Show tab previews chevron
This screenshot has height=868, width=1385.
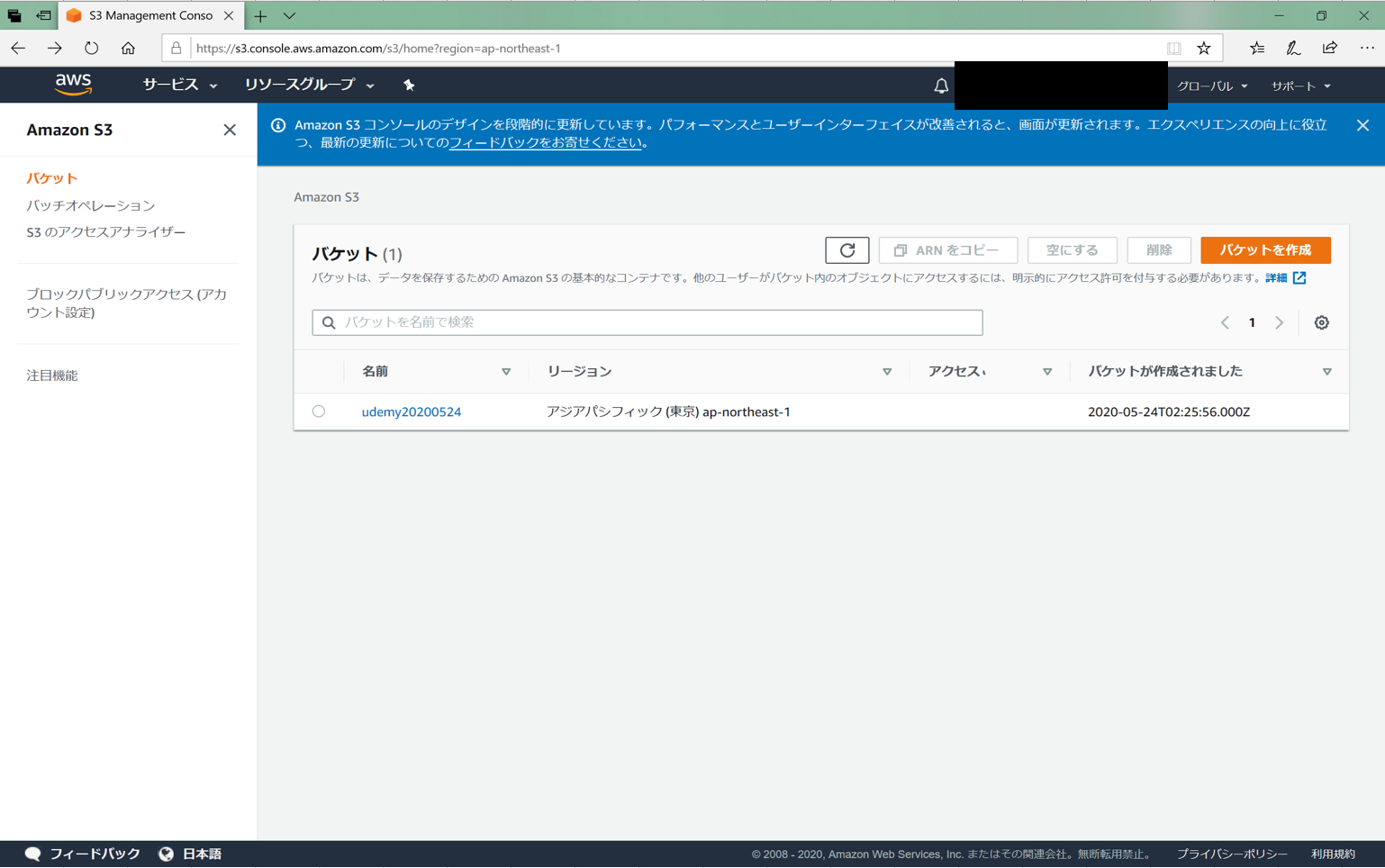pos(289,15)
